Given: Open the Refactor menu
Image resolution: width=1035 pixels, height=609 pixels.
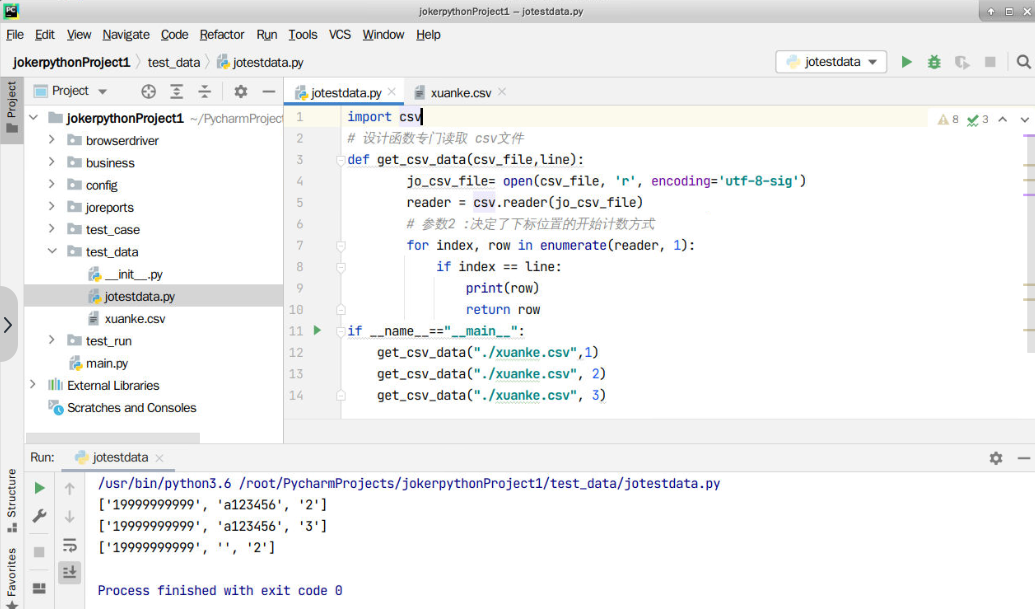Looking at the screenshot, I should pyautogui.click(x=222, y=34).
